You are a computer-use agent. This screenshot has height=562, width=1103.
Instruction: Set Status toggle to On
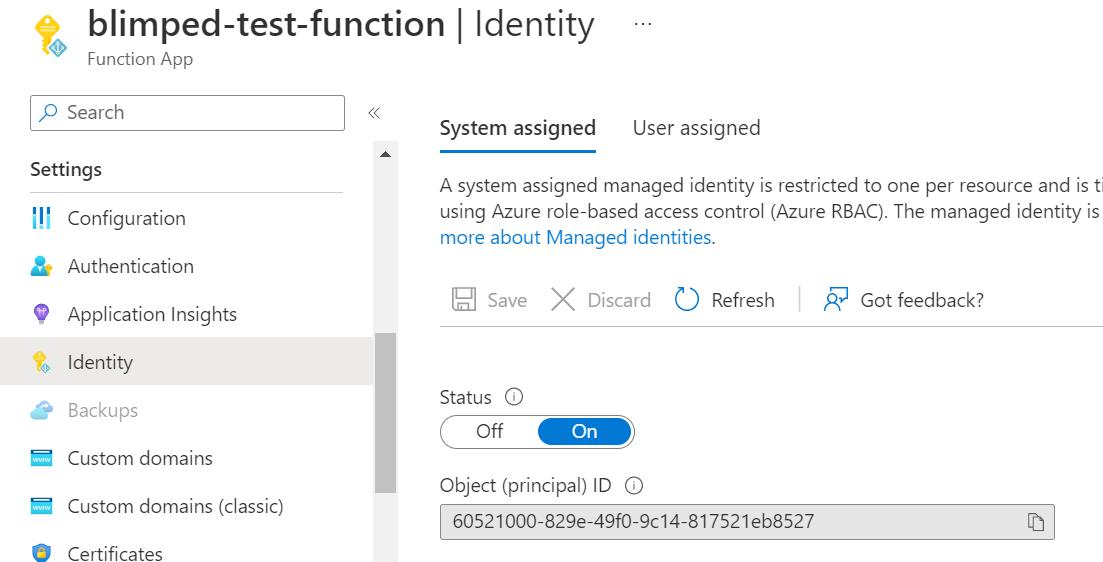585,431
